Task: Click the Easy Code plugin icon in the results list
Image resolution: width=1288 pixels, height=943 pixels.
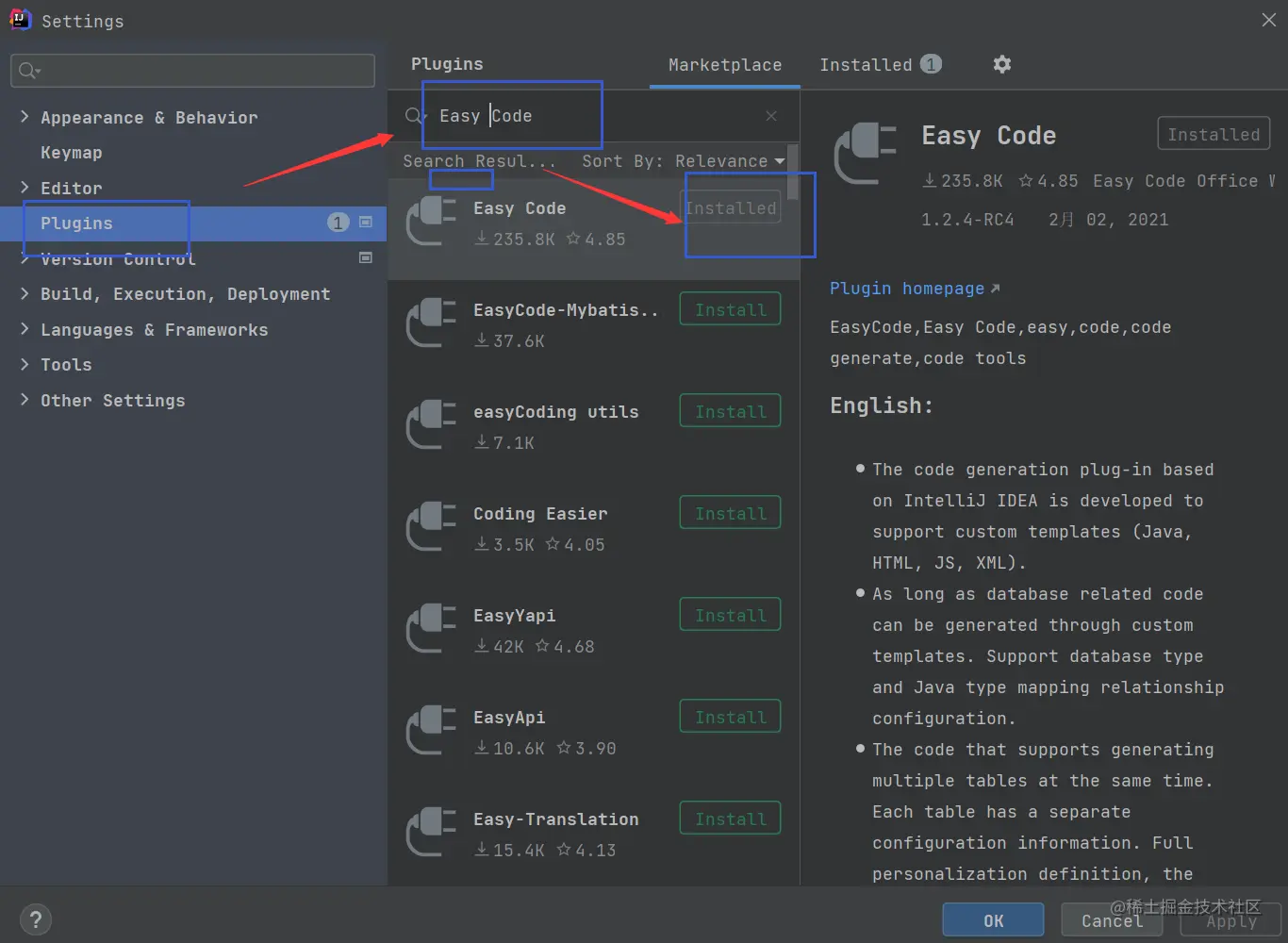Action: point(432,223)
